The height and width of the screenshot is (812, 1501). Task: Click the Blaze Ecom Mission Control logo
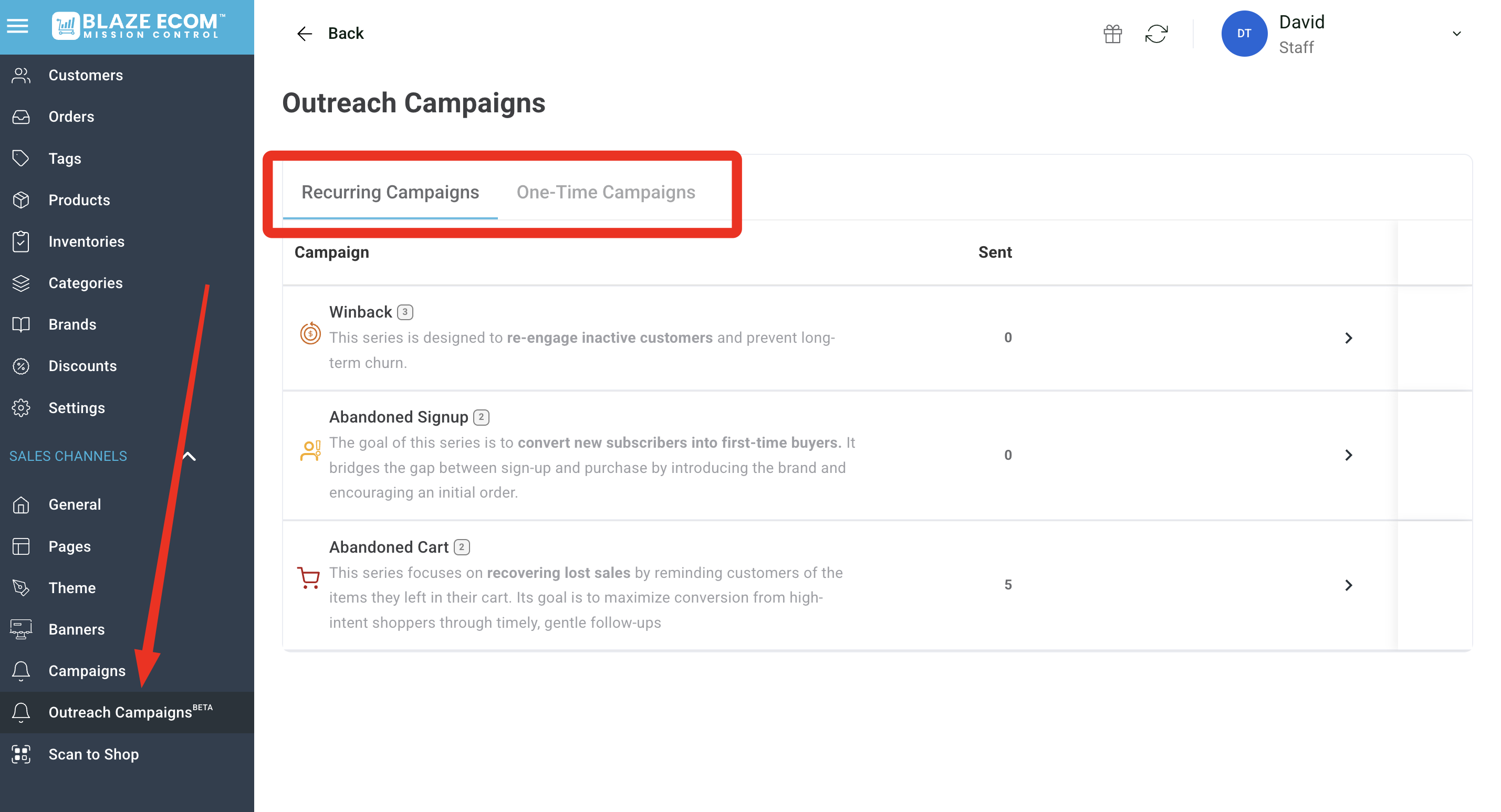tap(139, 26)
